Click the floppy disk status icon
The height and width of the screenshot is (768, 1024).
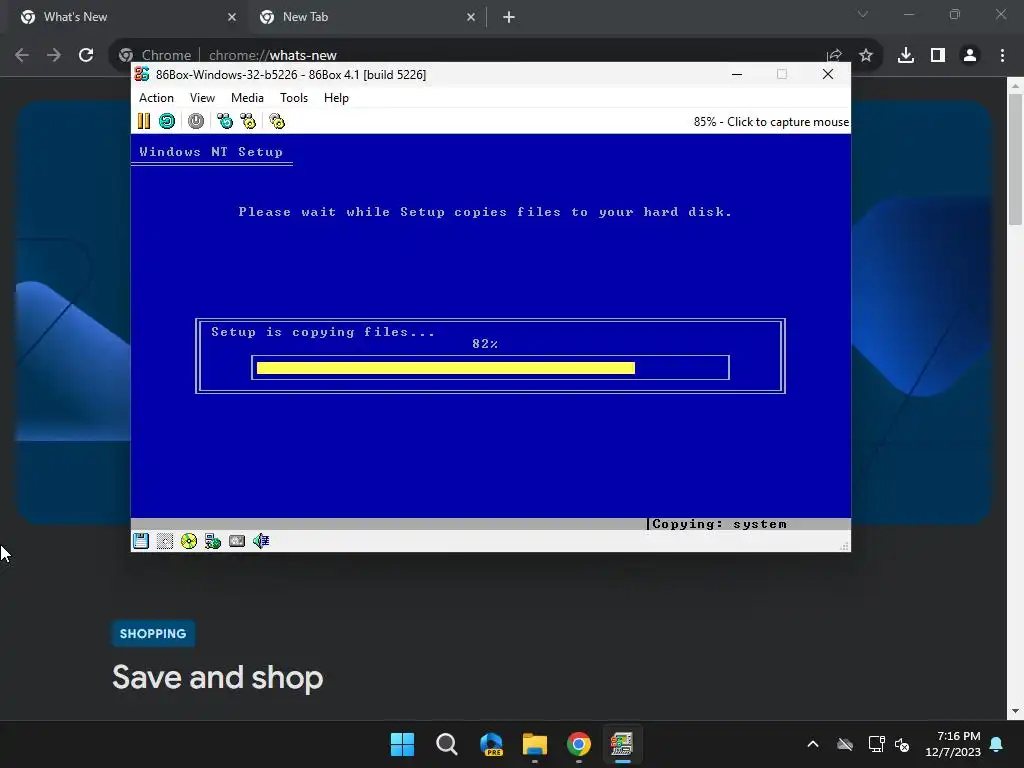(141, 541)
